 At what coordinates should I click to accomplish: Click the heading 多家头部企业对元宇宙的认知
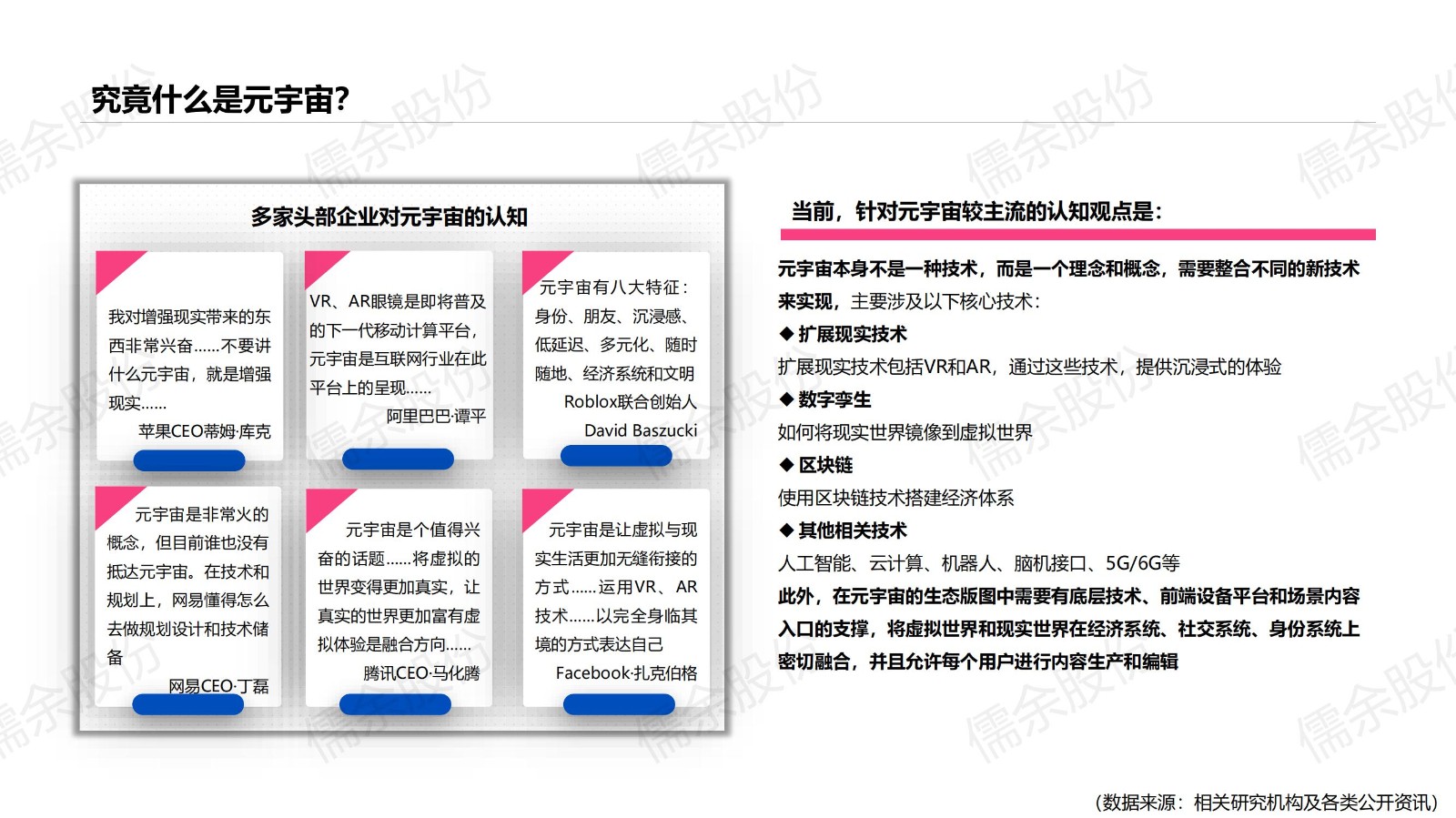tap(389, 217)
